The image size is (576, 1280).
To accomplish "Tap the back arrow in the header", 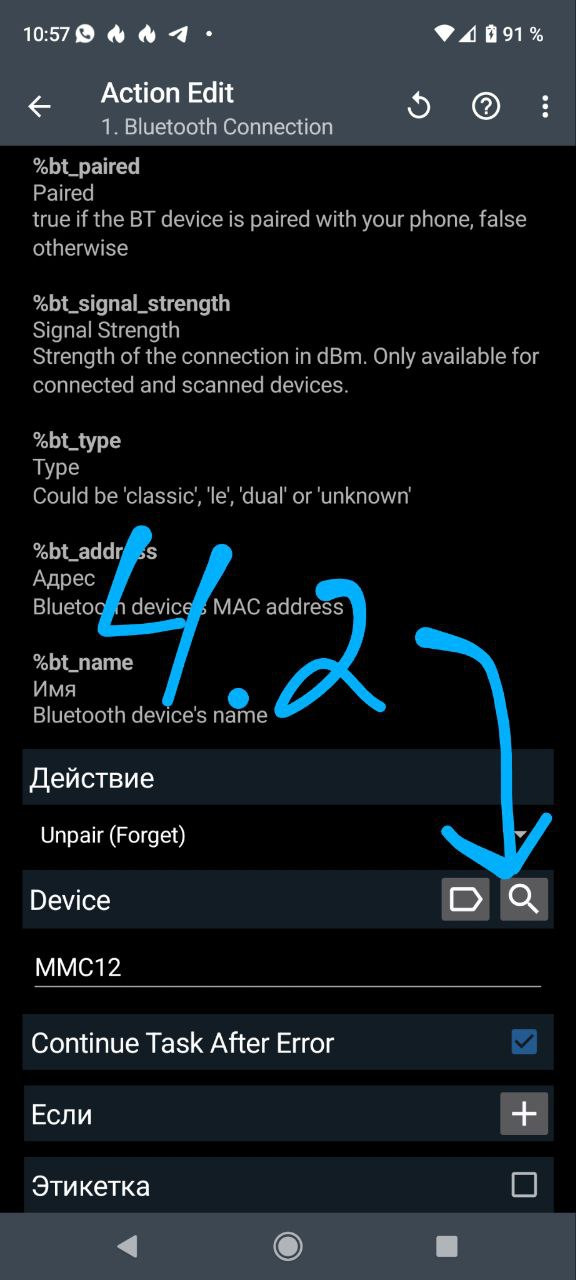I will tap(39, 107).
